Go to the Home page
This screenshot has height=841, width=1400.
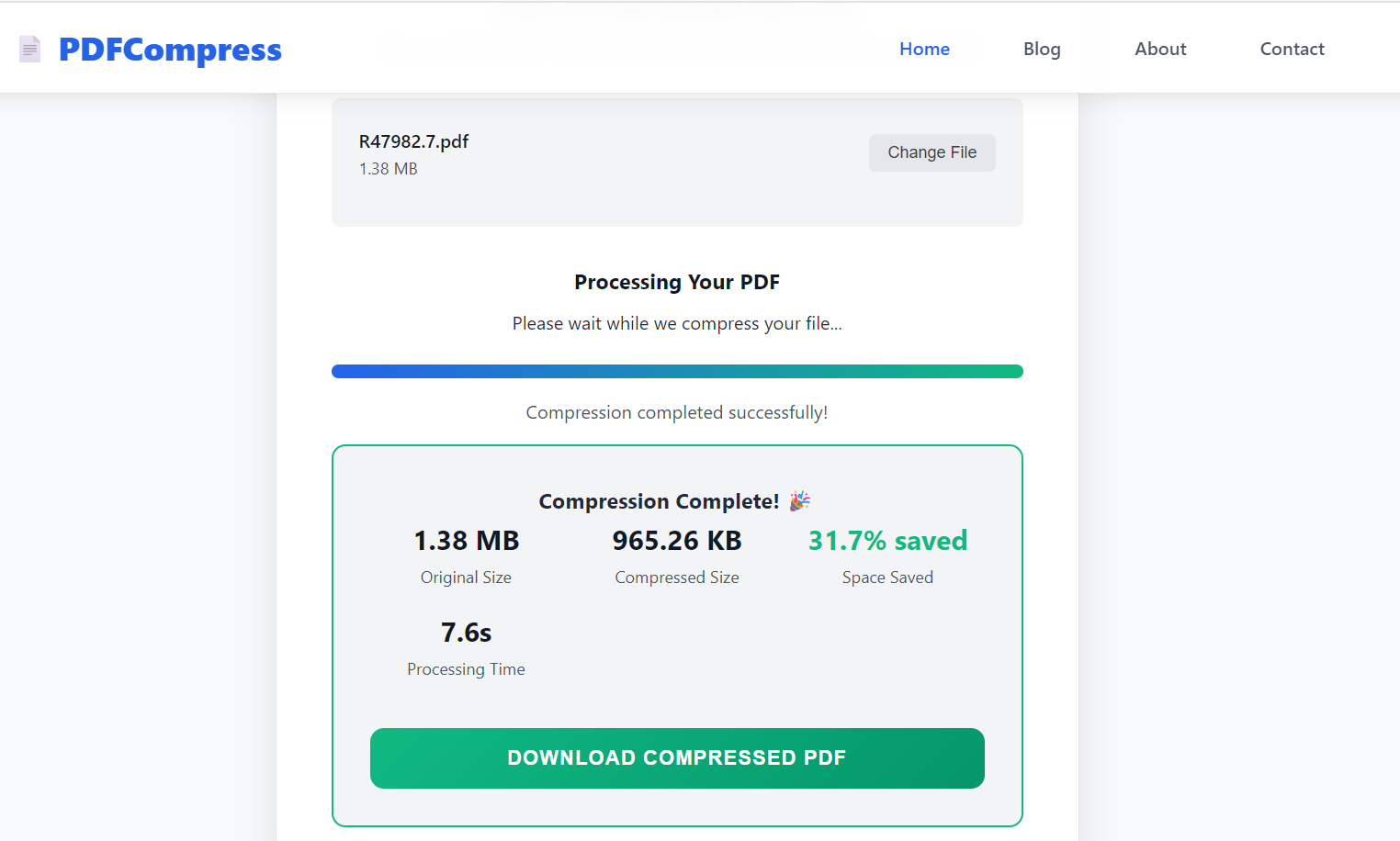[924, 50]
